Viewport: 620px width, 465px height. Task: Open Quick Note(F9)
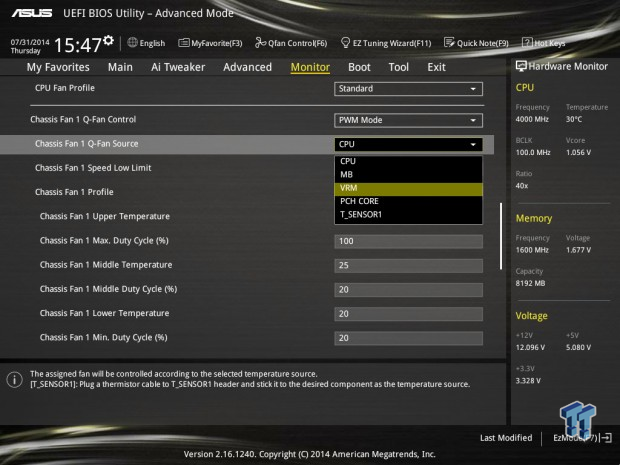[x=476, y=43]
